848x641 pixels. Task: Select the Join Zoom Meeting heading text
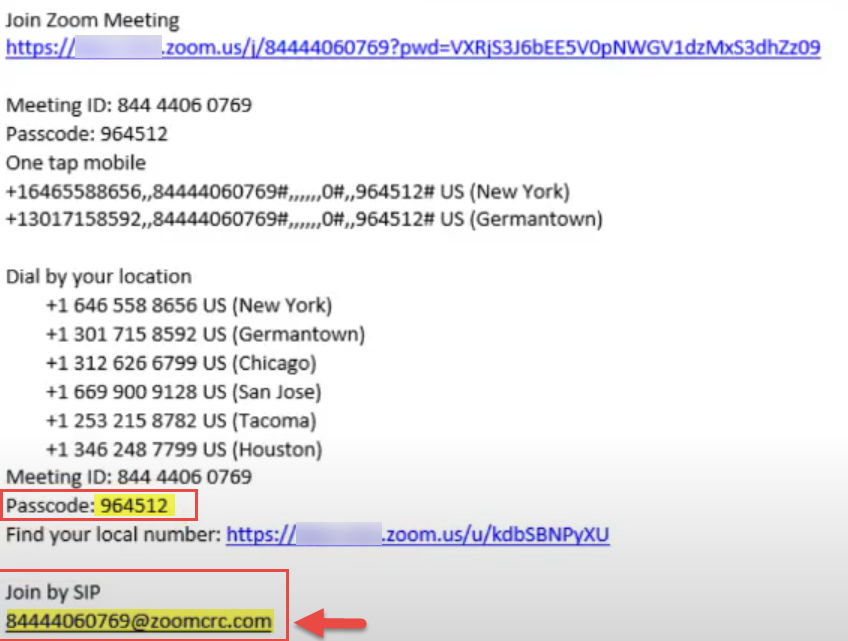(92, 19)
